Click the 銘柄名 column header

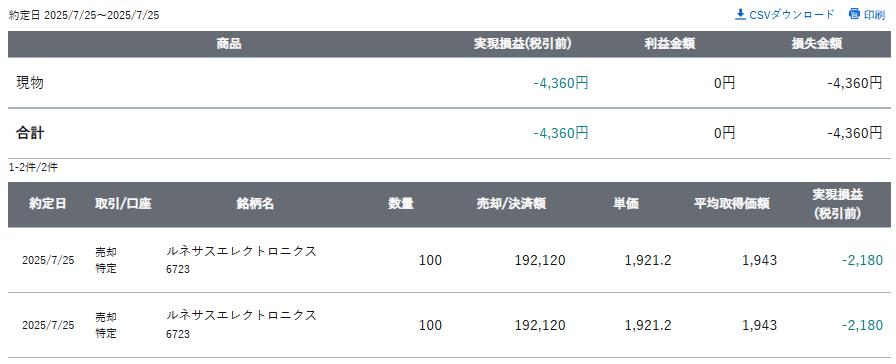pos(255,204)
